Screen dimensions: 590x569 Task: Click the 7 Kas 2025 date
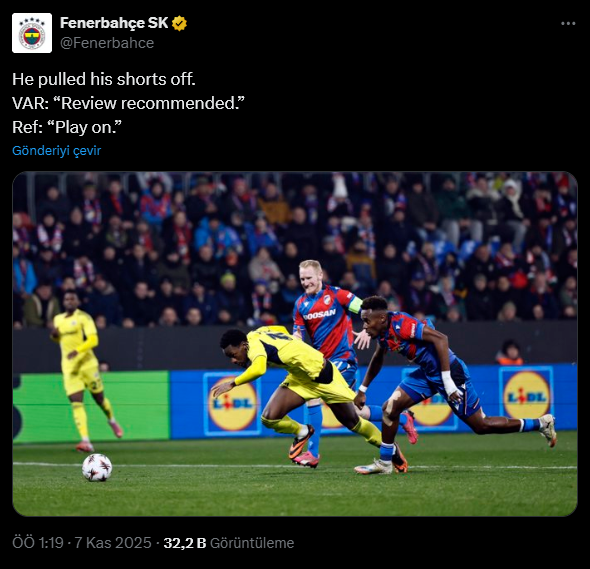113,543
